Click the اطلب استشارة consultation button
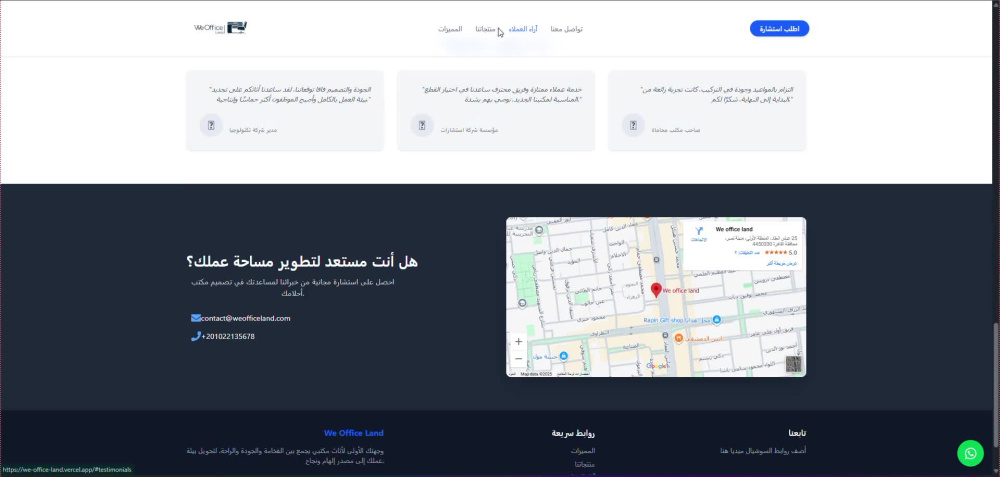The image size is (1000, 477). (779, 29)
